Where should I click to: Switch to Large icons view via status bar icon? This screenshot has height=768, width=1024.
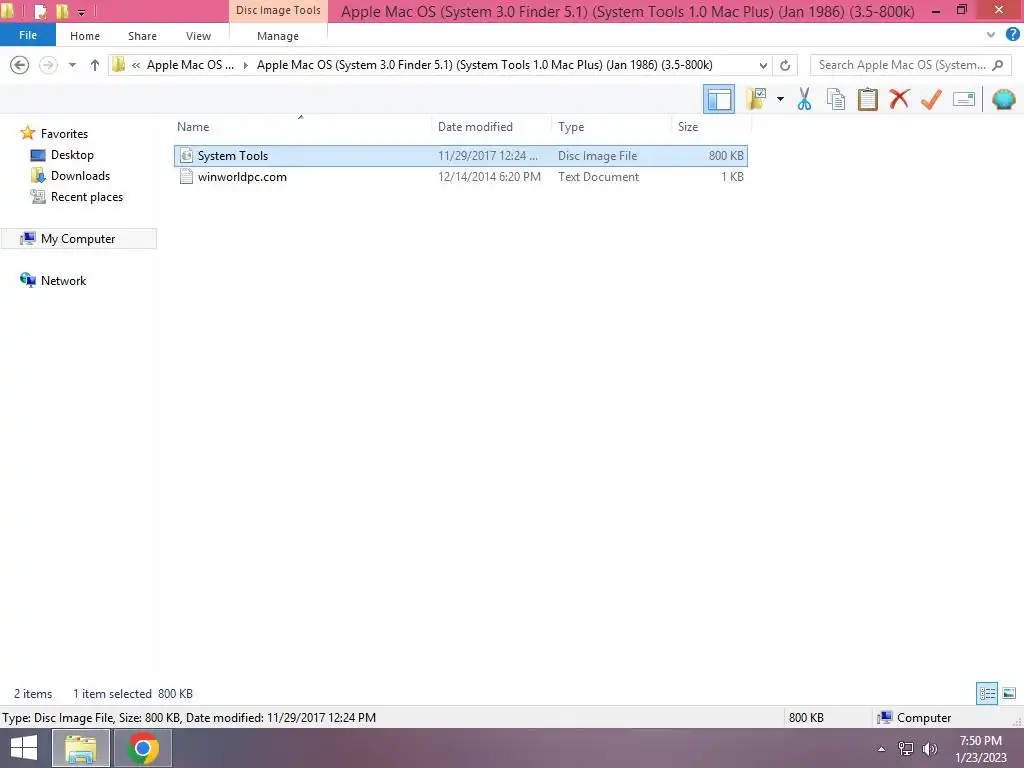[x=1009, y=693]
